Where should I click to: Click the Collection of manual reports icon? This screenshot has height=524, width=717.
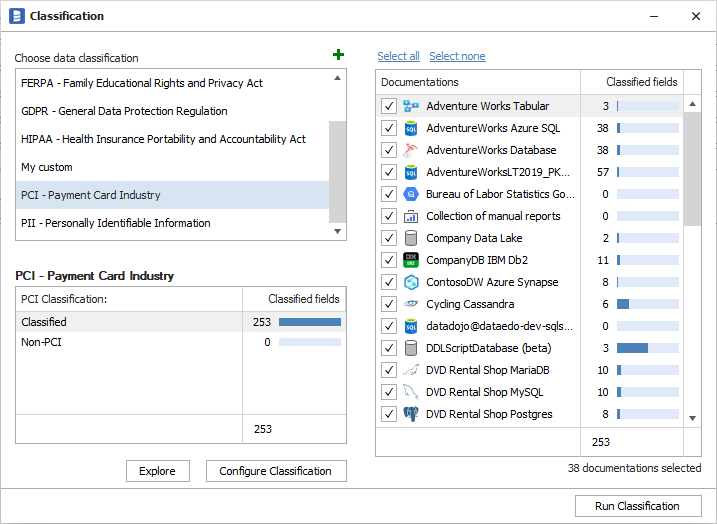pyautogui.click(x=410, y=216)
